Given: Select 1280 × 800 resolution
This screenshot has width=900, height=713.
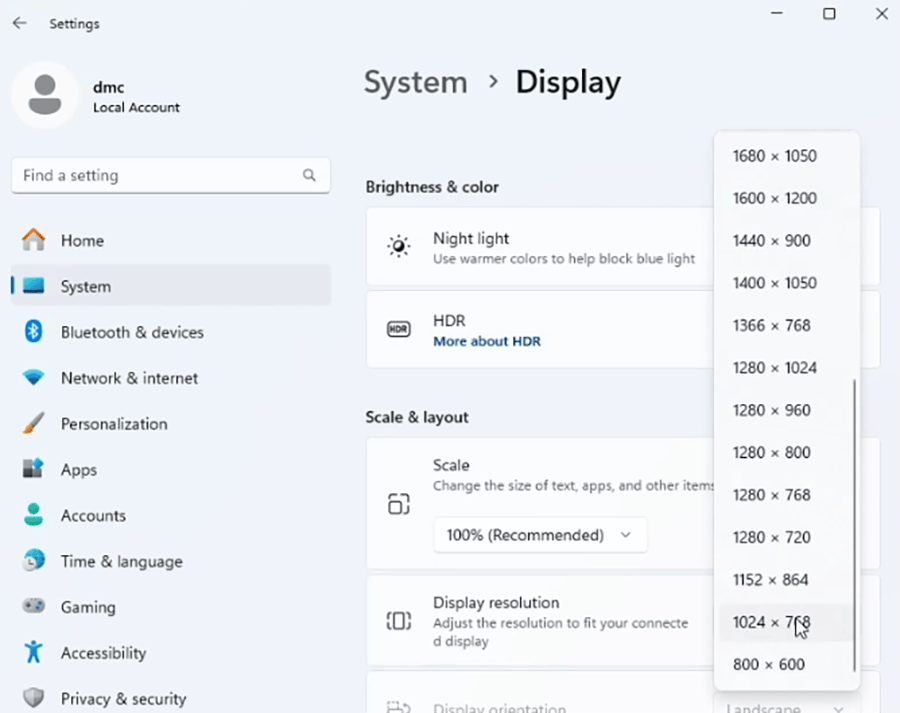Looking at the screenshot, I should tap(786, 452).
